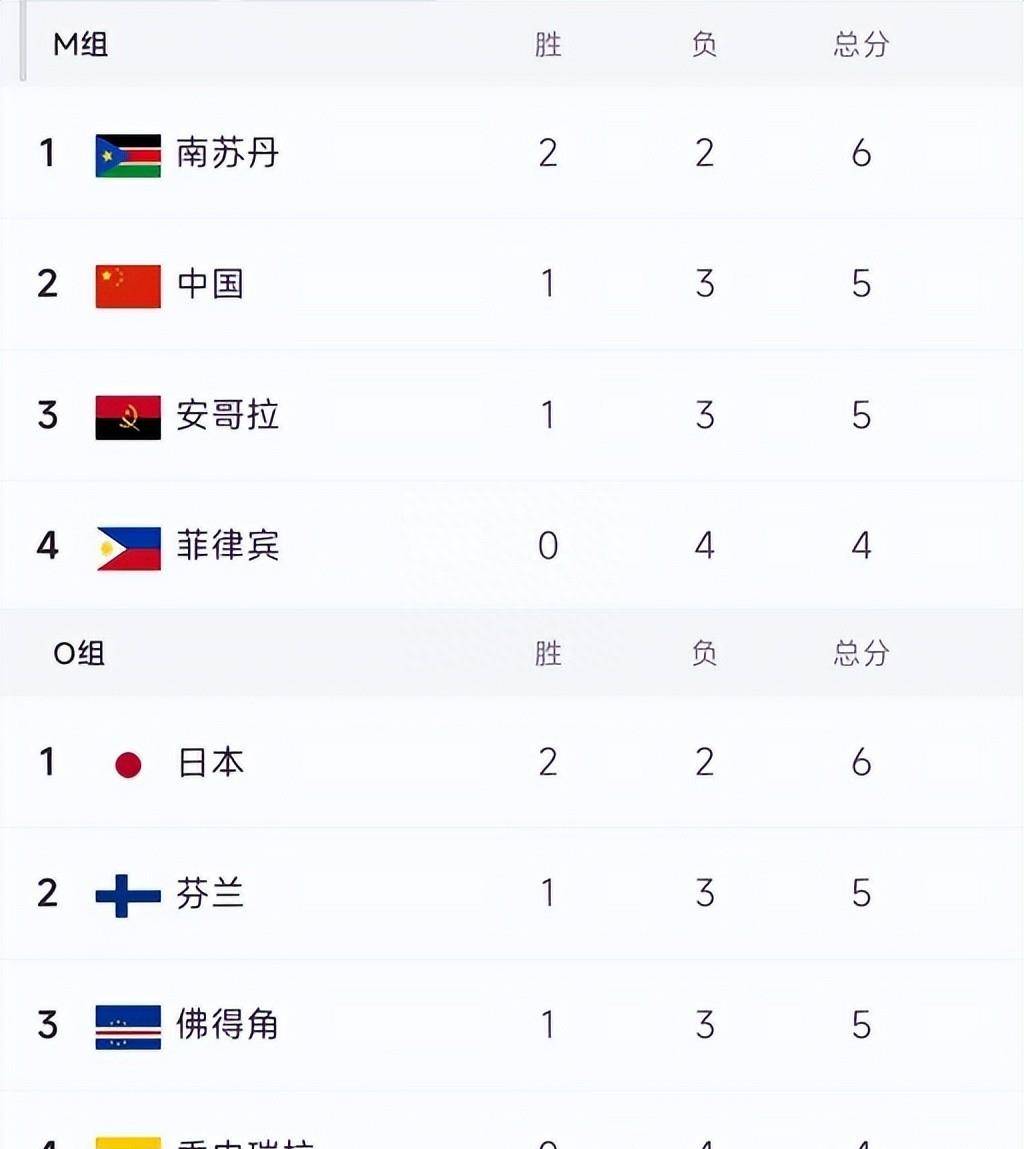Click the M组 group header
Viewport: 1024px width, 1149px height.
point(81,45)
